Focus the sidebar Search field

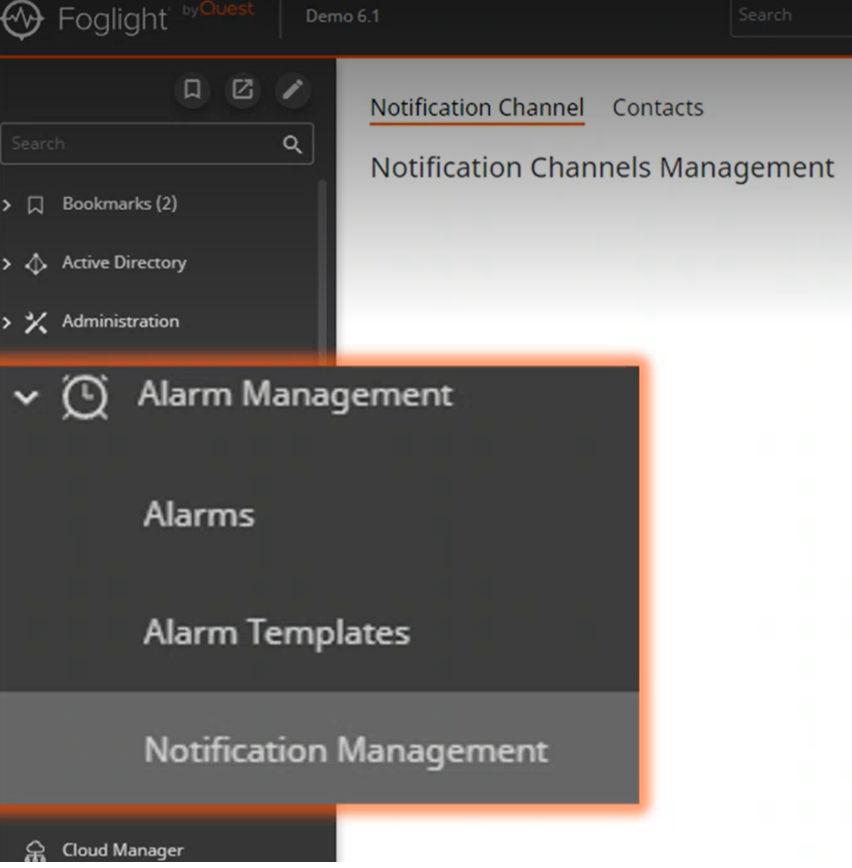pyautogui.click(x=157, y=144)
